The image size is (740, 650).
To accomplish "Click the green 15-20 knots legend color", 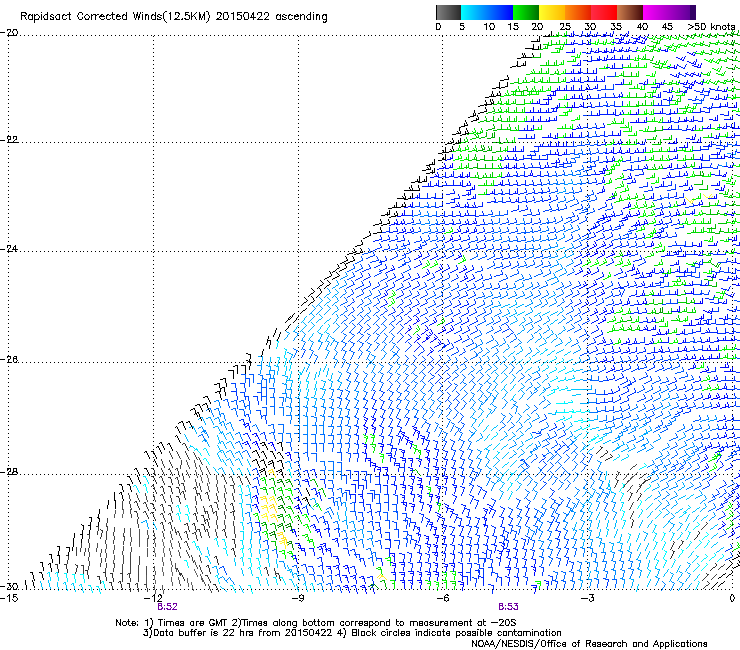I will coord(526,12).
